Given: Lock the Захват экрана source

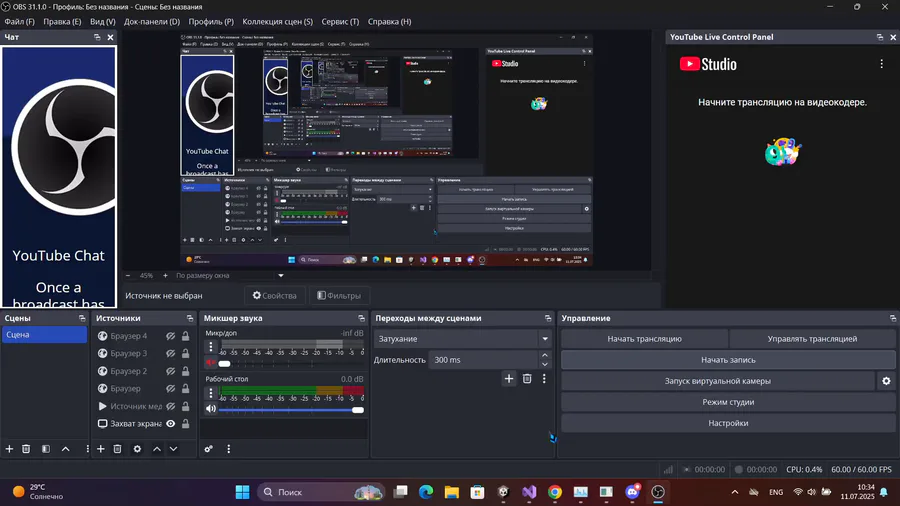Looking at the screenshot, I should [x=185, y=423].
